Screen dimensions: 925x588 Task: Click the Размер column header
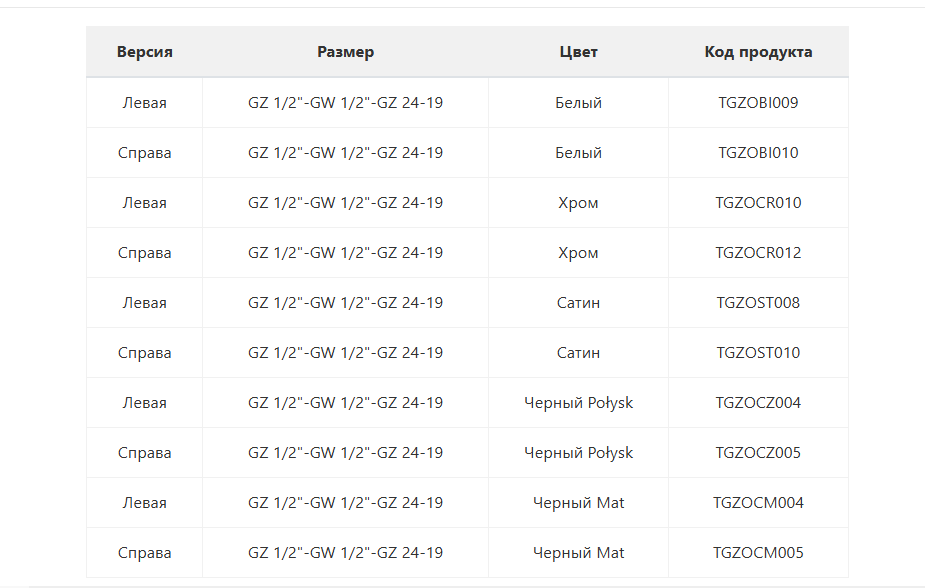tap(345, 52)
